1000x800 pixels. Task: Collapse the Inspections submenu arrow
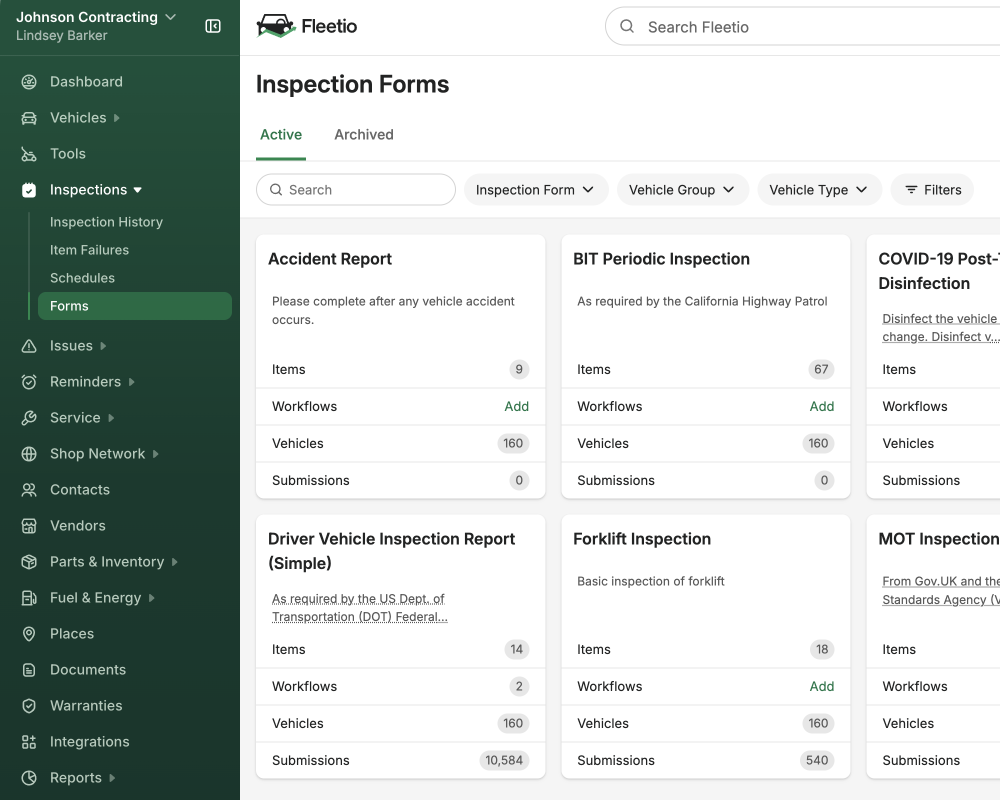138,190
